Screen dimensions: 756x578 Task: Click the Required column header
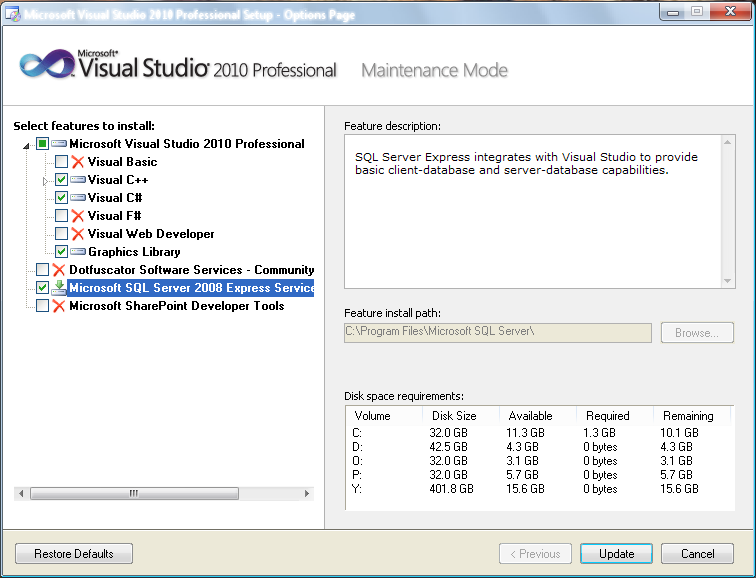[x=615, y=416]
